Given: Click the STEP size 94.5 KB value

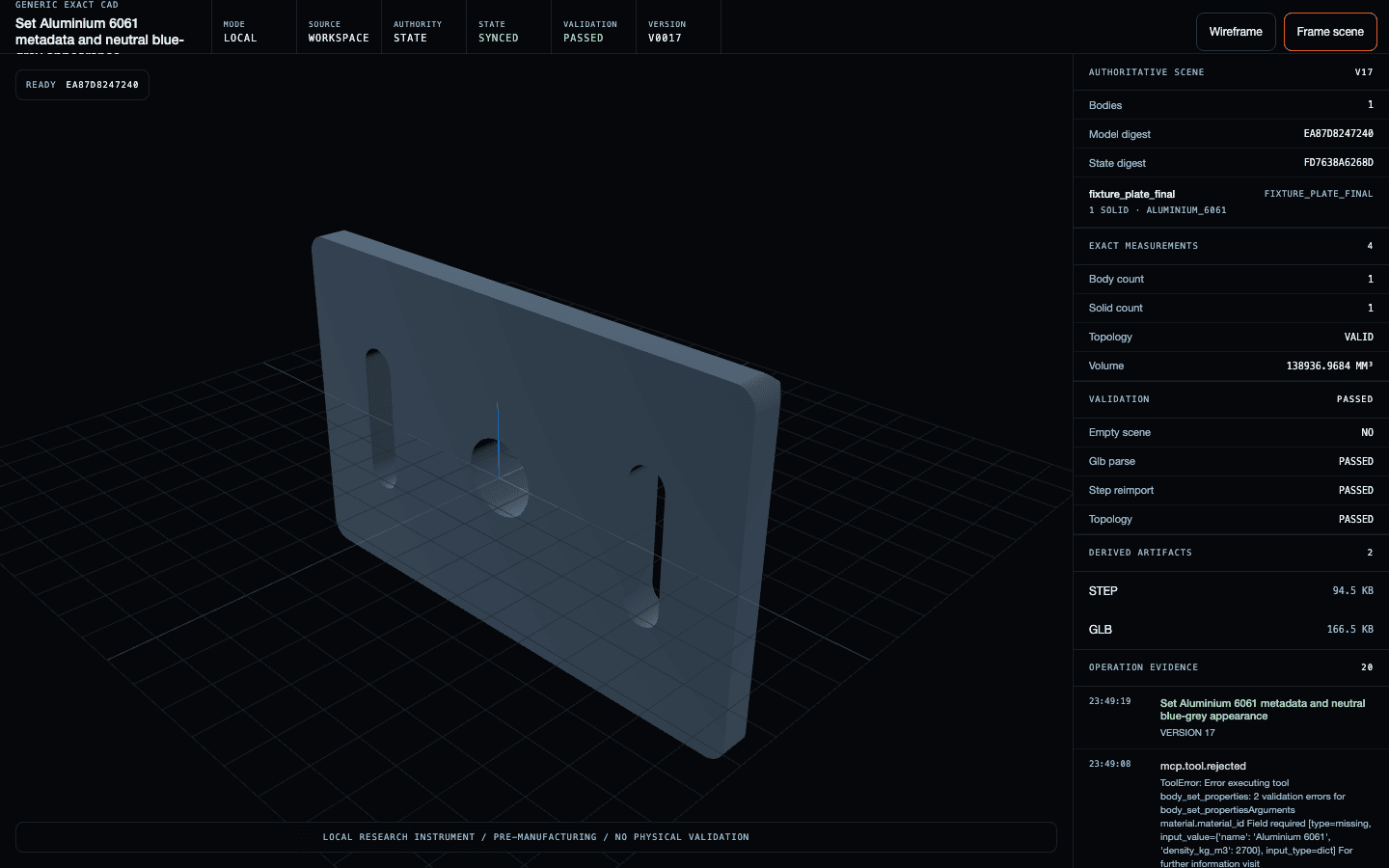Looking at the screenshot, I should [x=1352, y=590].
